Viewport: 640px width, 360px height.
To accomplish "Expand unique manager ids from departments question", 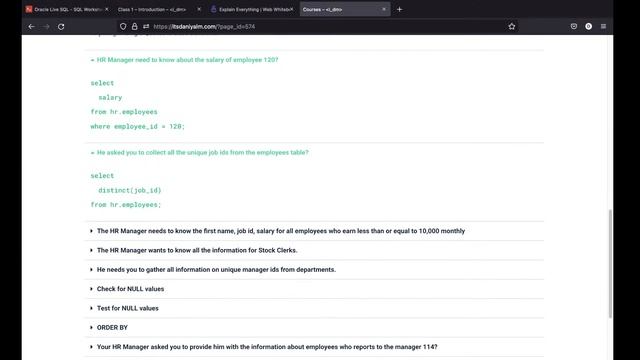I will tap(314, 269).
